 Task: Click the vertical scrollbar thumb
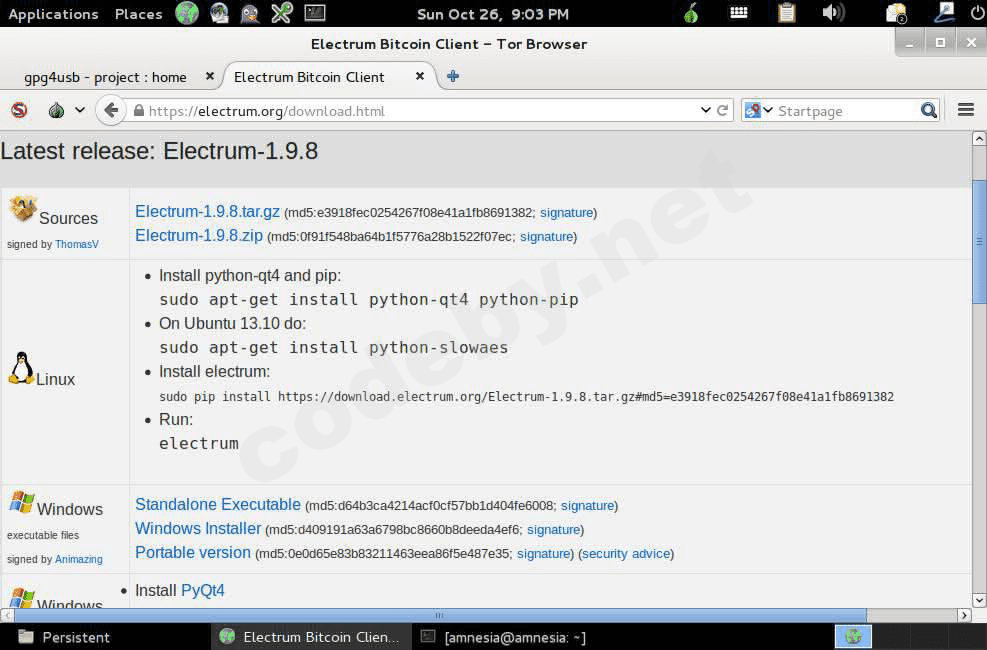coord(979,242)
